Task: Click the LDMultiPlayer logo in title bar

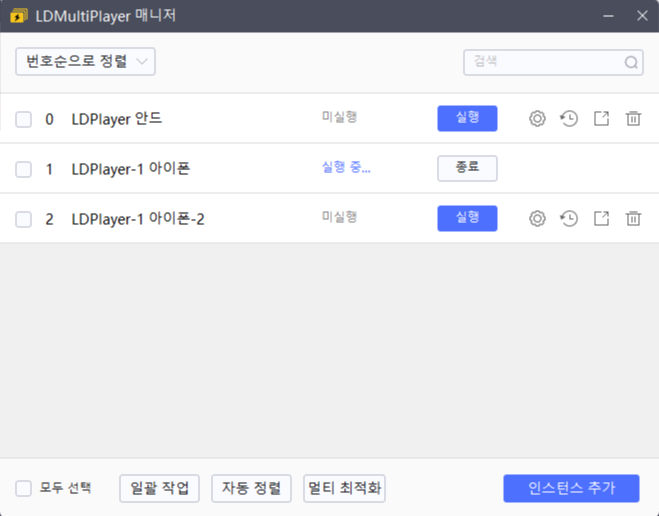Action: pos(19,16)
